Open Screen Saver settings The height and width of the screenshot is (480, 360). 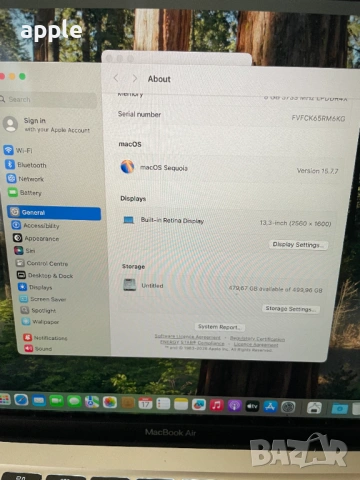click(43, 299)
